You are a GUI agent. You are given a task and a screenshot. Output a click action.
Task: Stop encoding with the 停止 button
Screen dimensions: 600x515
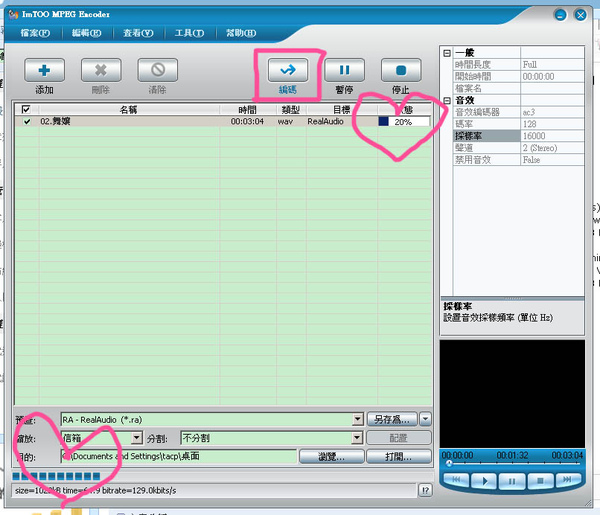[x=401, y=70]
